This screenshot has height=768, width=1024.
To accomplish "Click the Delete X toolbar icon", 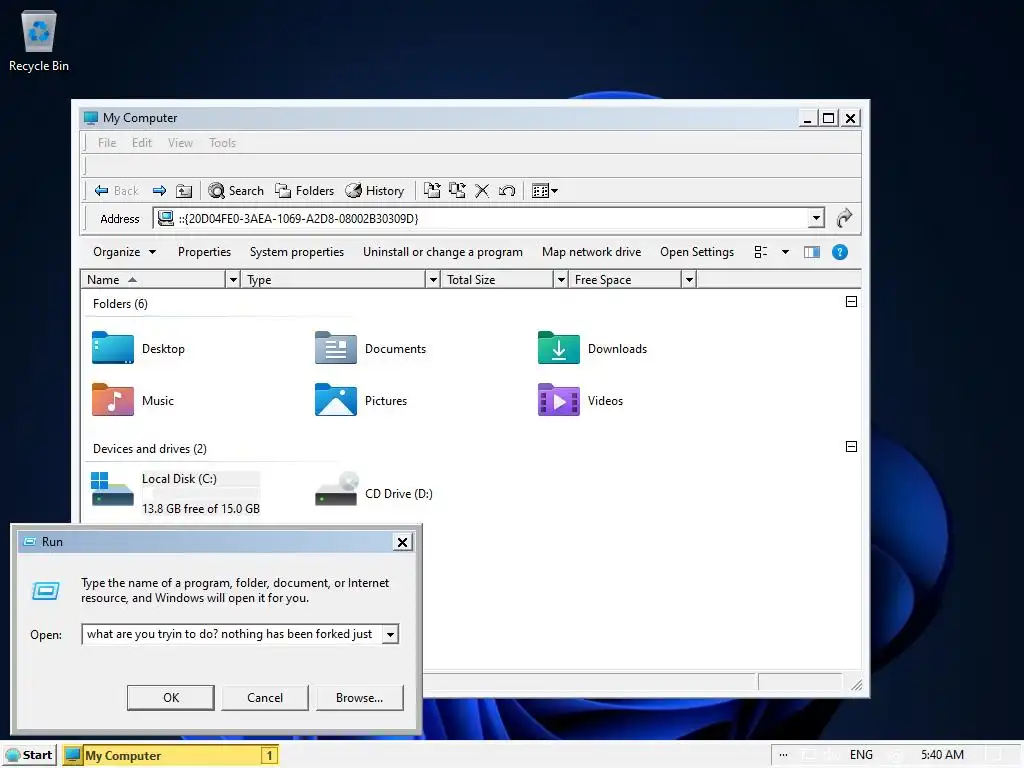I will point(482,191).
